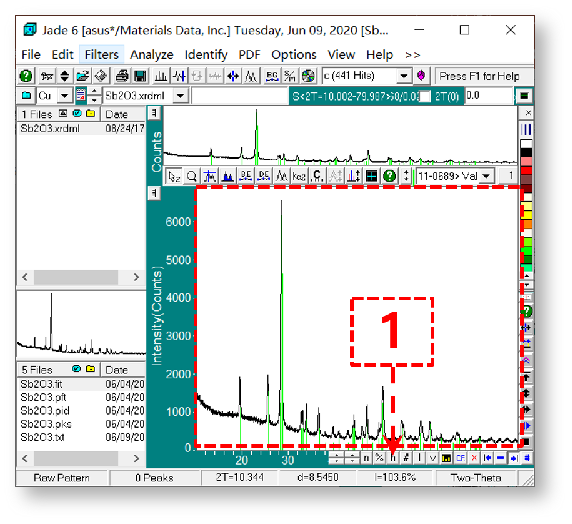Open the 11-0689 phase dropdown
Image resolution: width=572 pixels, height=524 pixels.
pyautogui.click(x=486, y=176)
